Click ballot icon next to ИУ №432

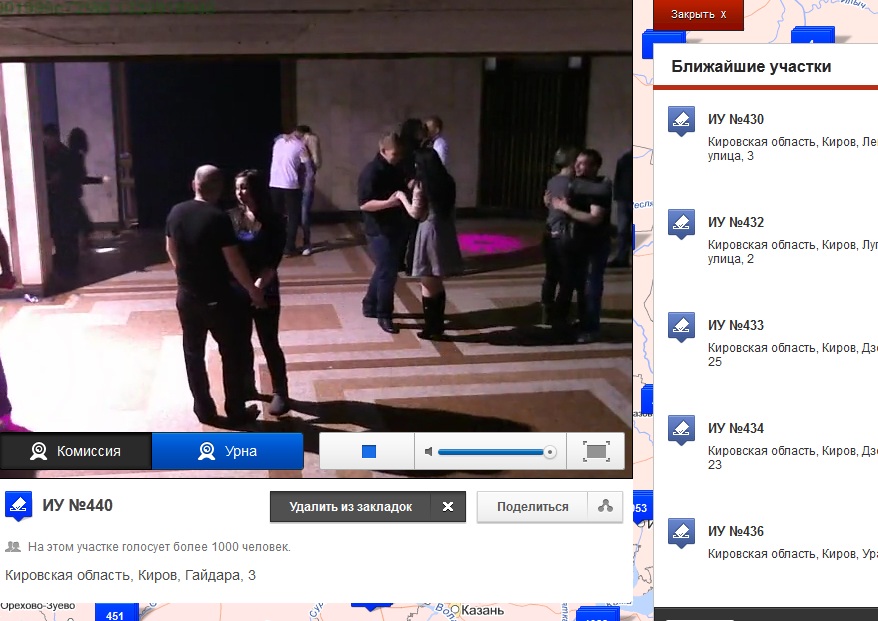[x=681, y=224]
